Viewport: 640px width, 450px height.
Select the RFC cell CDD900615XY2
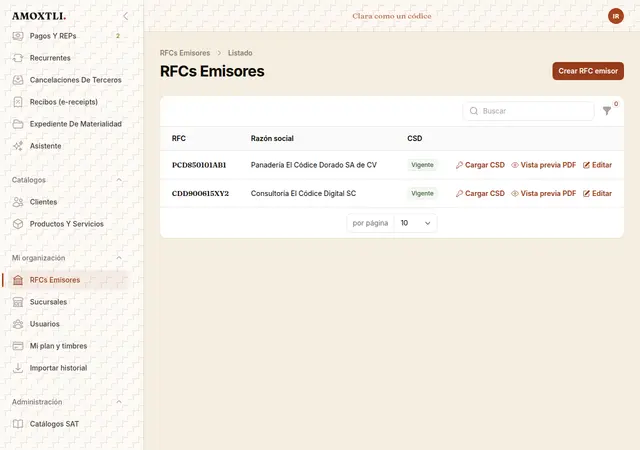(200, 194)
